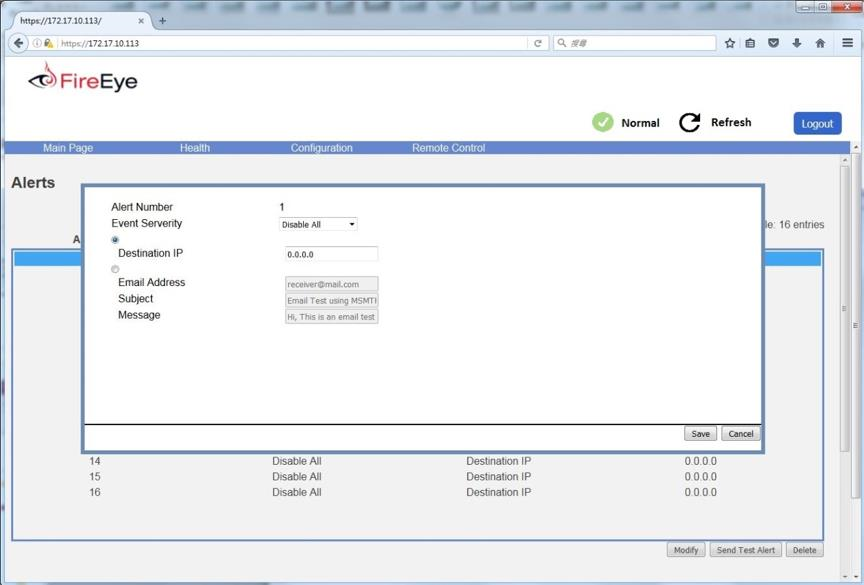Select the Destination IP radio button

pyautogui.click(x=115, y=240)
